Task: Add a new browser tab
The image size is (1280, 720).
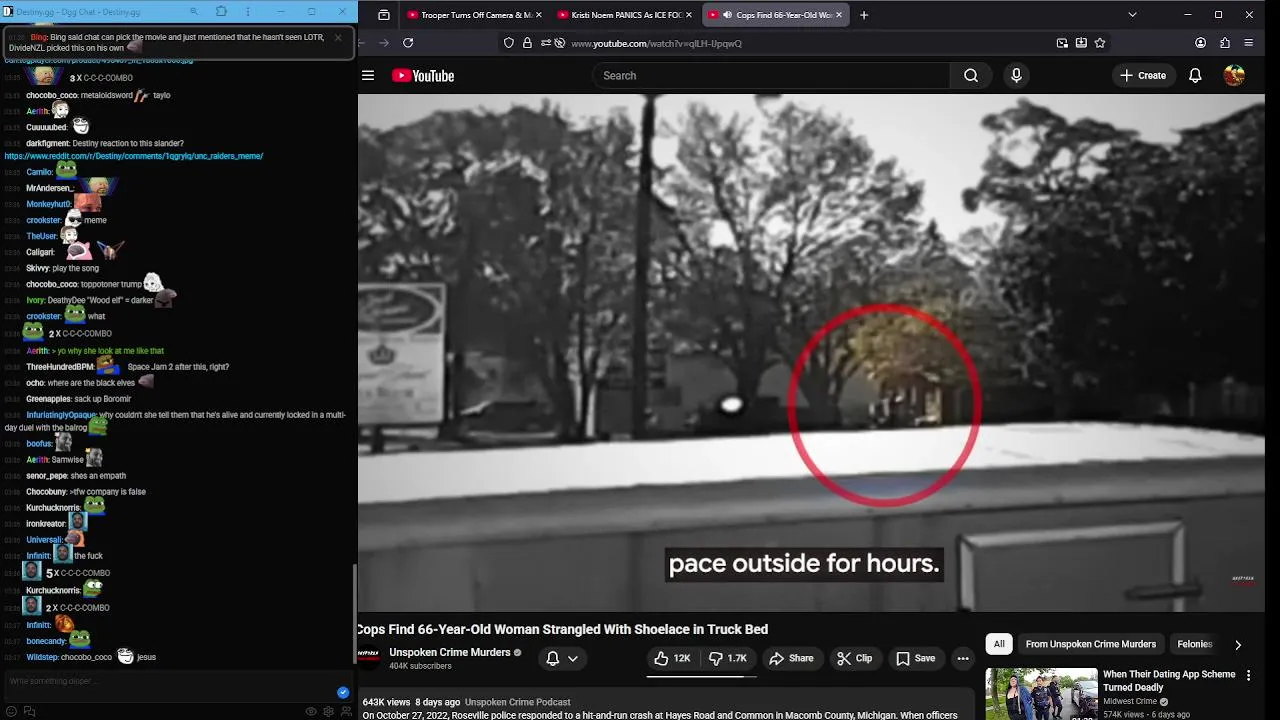Action: pos(864,15)
